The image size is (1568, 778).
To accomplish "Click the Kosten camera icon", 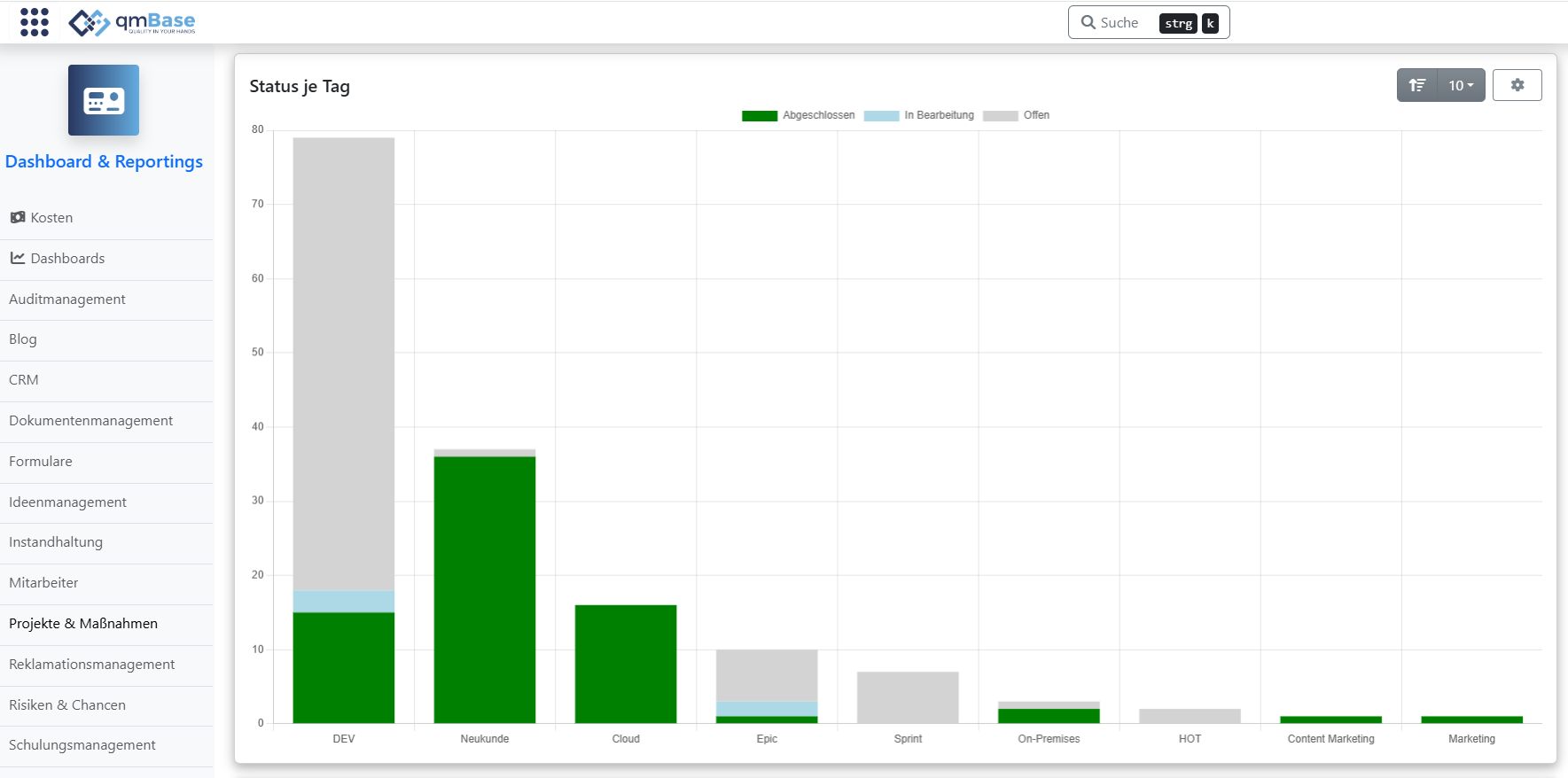I will (x=18, y=217).
